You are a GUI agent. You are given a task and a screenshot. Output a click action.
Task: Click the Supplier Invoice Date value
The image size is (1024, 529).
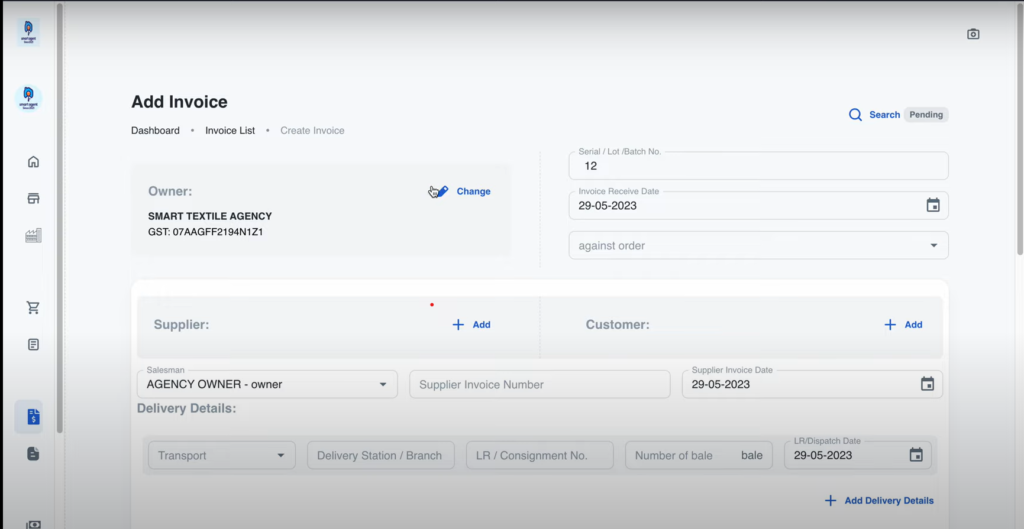721,385
